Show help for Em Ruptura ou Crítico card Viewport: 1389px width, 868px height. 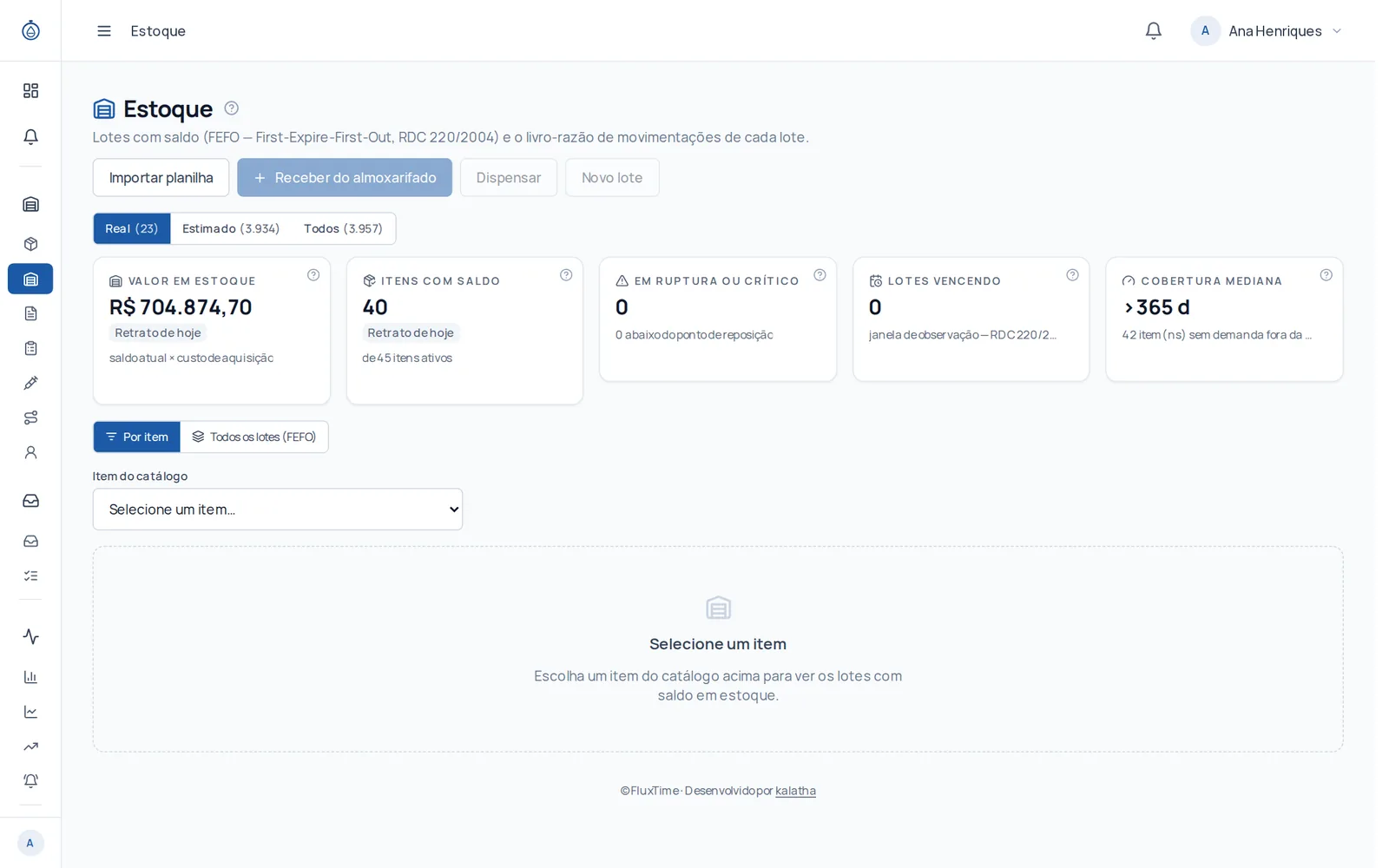click(x=820, y=275)
